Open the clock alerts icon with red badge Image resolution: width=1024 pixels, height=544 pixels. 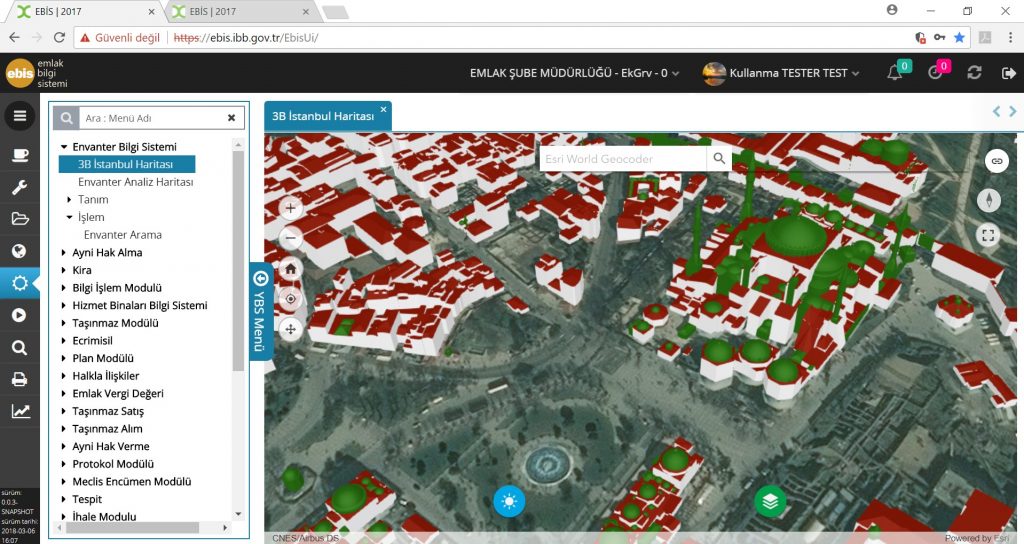935,72
